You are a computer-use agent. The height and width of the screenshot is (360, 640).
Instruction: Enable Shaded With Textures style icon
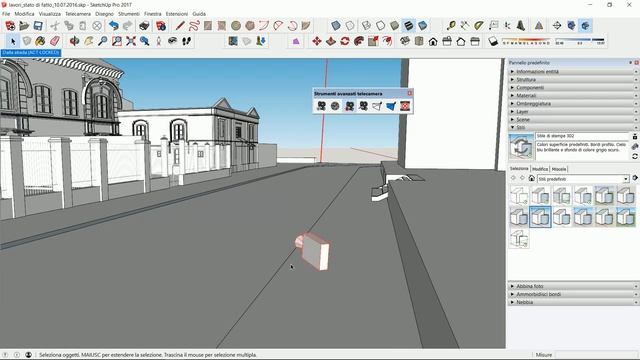point(409,26)
